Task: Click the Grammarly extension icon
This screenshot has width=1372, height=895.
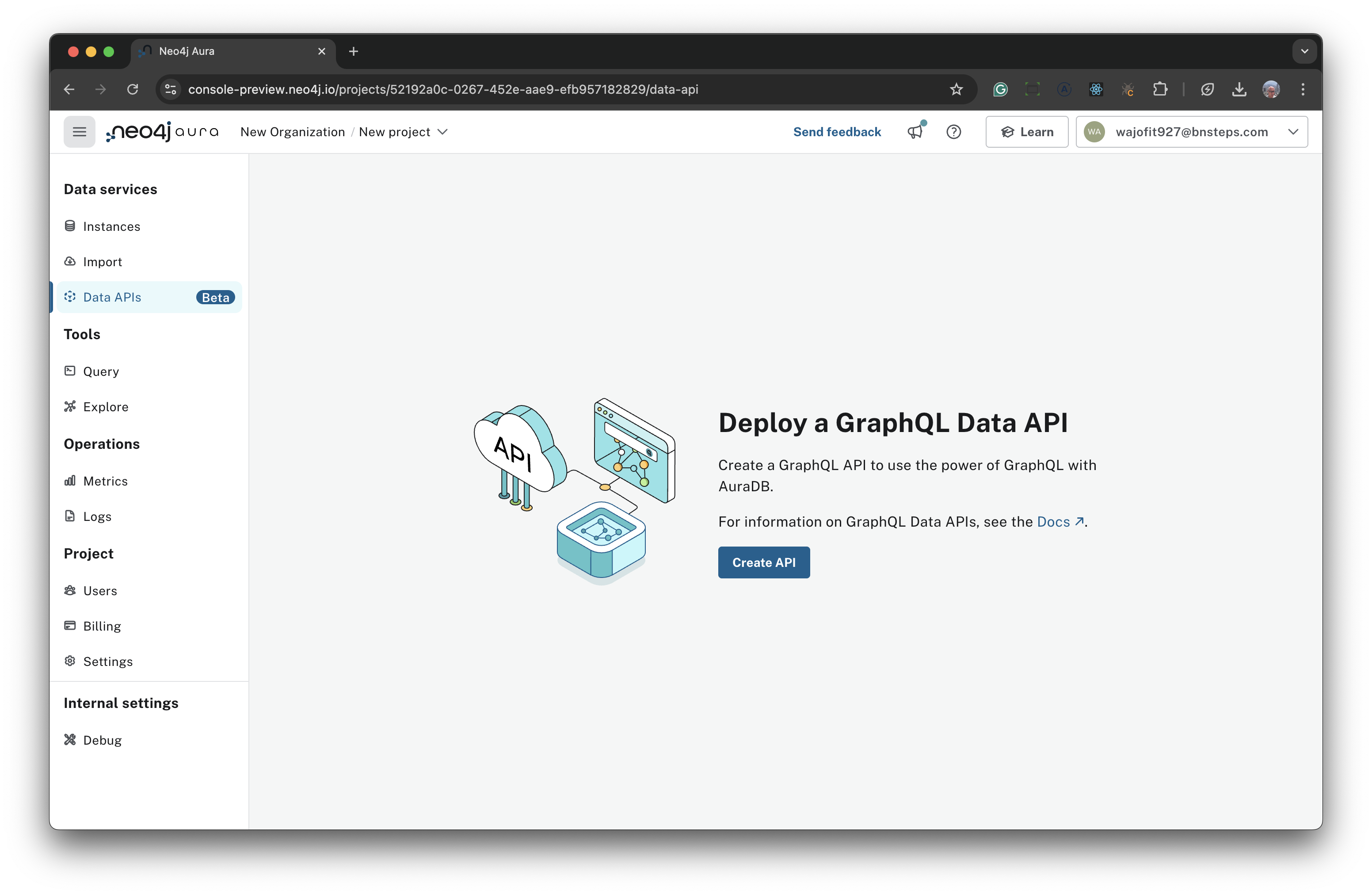Action: click(x=1000, y=89)
